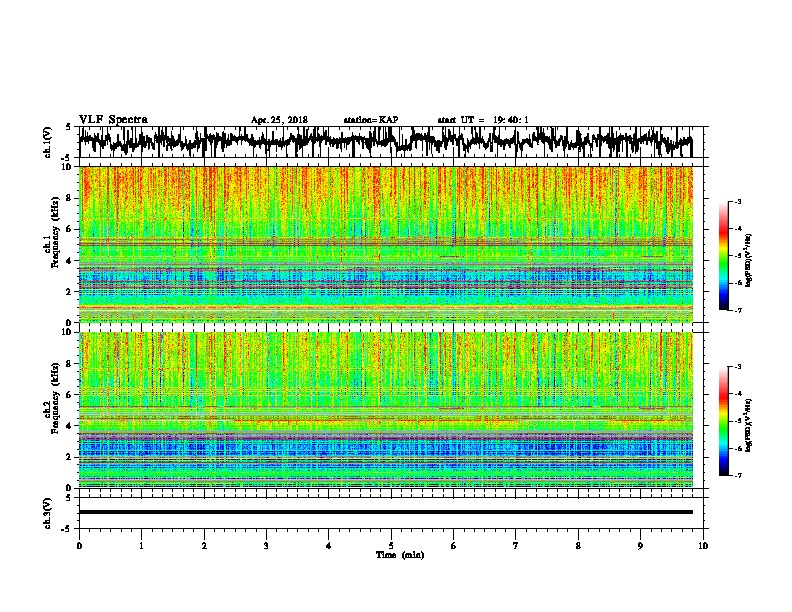Image resolution: width=792 pixels, height=612 pixels.
Task: Click the flat ch.3 signal line
Action: tap(385, 512)
